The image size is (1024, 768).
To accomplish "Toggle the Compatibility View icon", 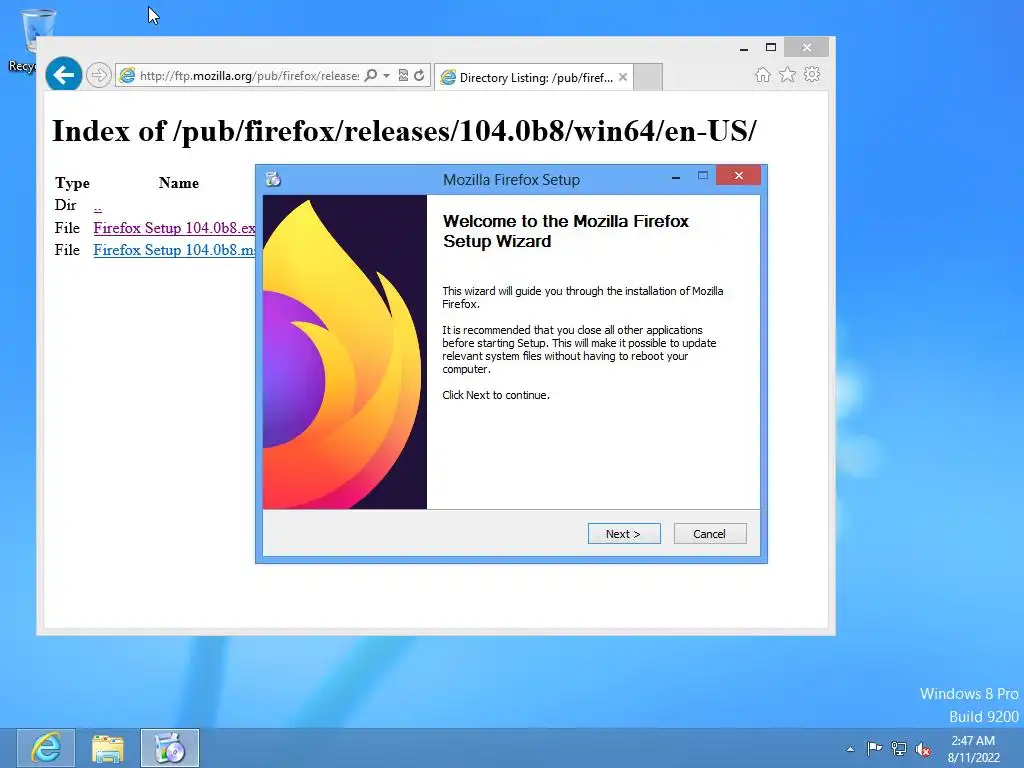I will click(x=404, y=75).
